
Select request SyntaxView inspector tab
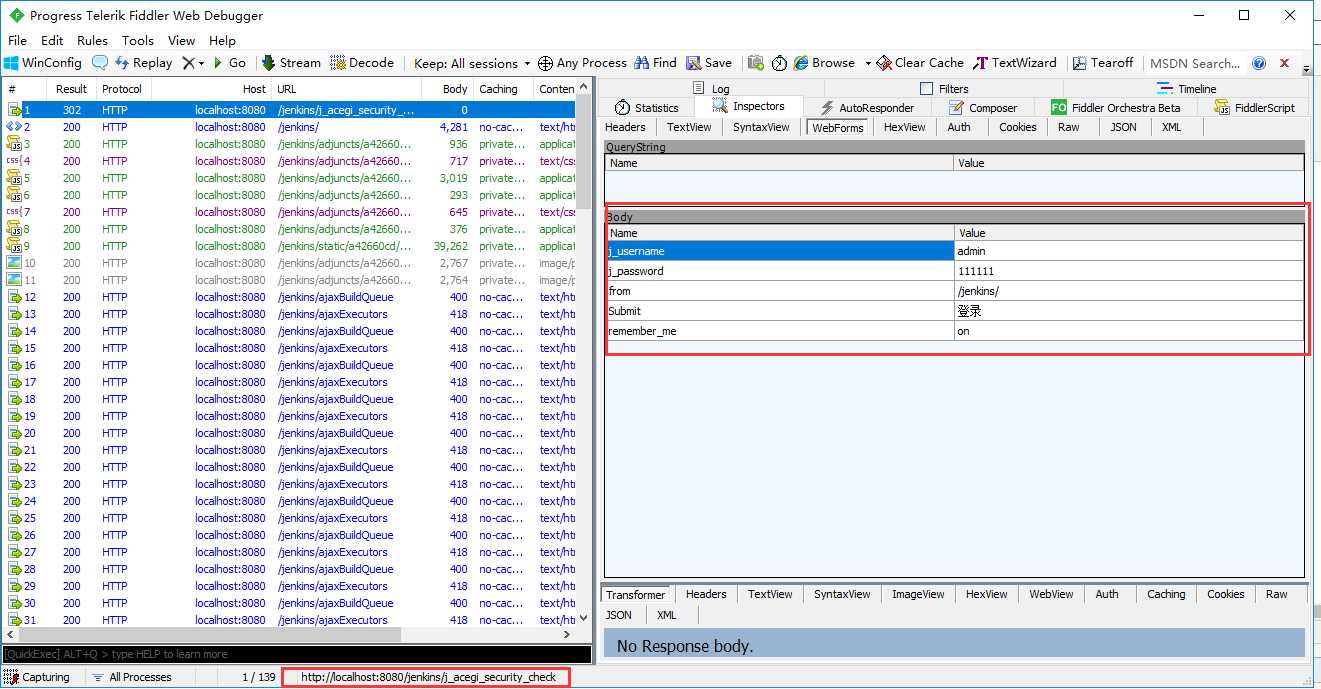coord(761,127)
